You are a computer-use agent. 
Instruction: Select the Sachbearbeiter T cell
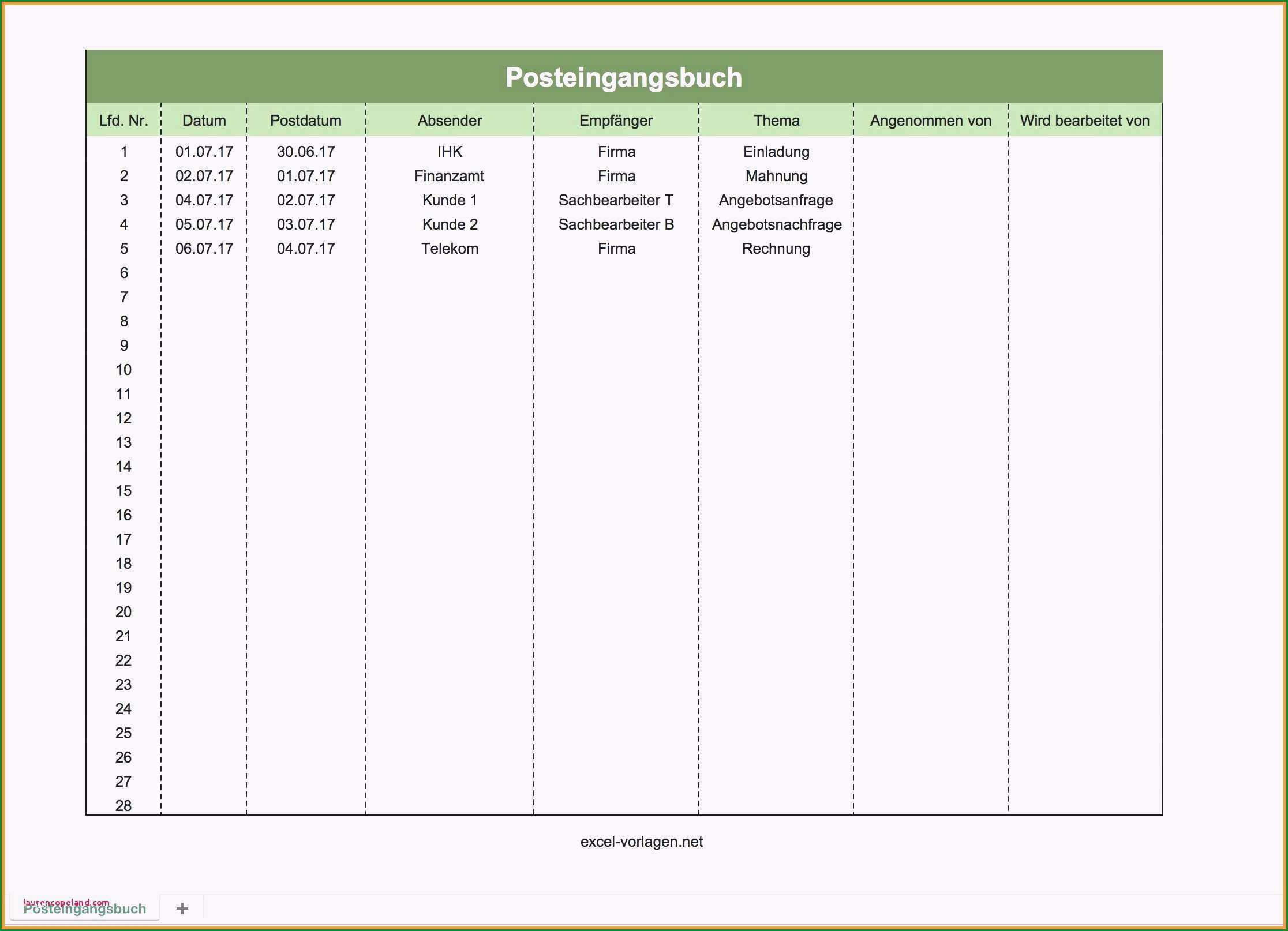click(616, 200)
